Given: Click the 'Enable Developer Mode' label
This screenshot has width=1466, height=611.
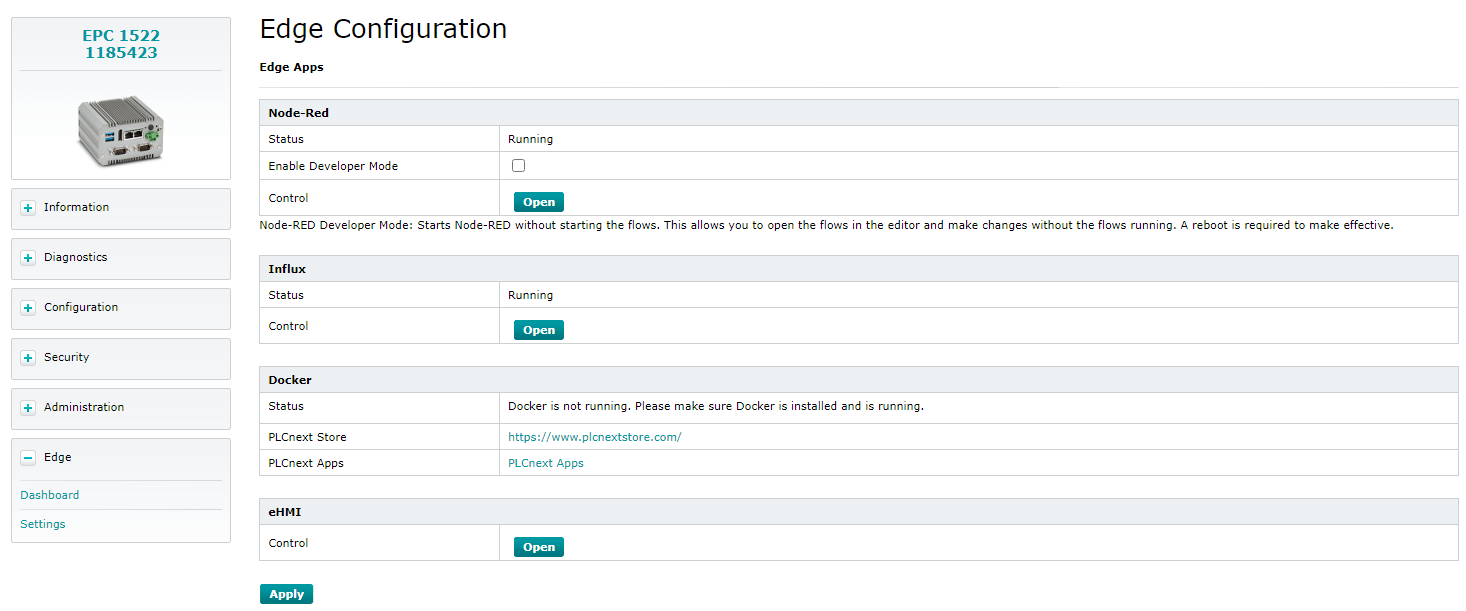Looking at the screenshot, I should pos(333,166).
